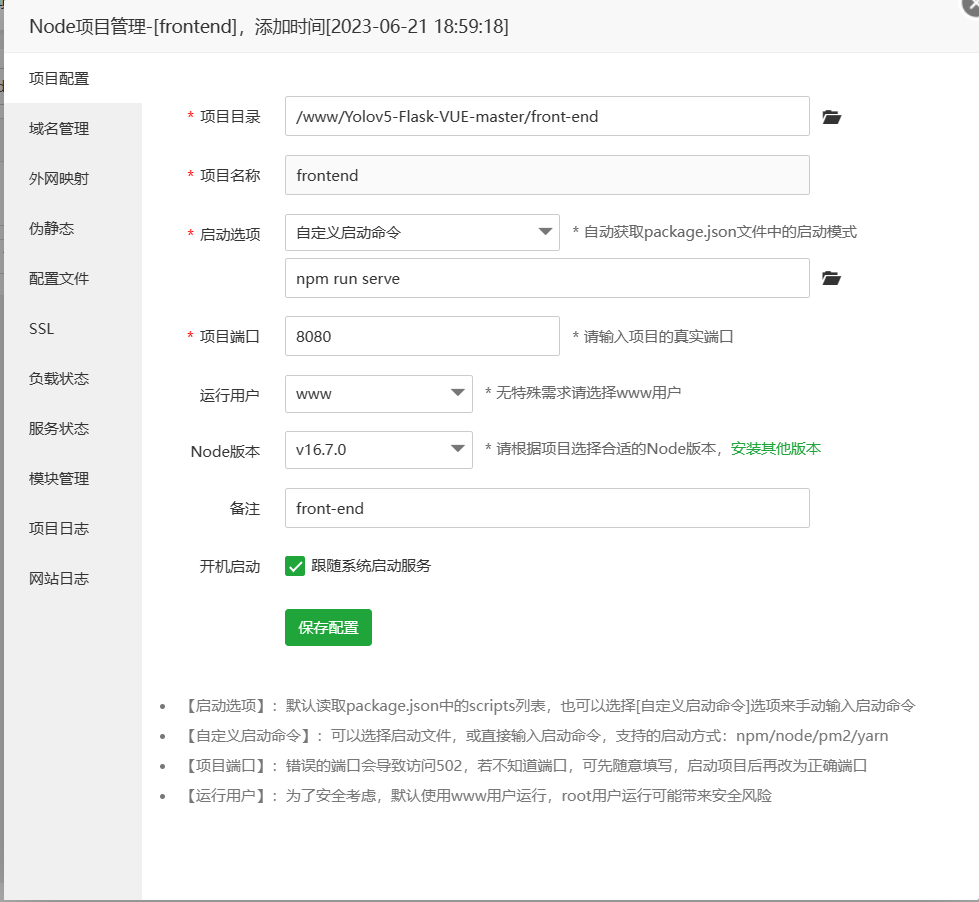
Task: Switch to the 域名管理 tab
Action: 60,128
